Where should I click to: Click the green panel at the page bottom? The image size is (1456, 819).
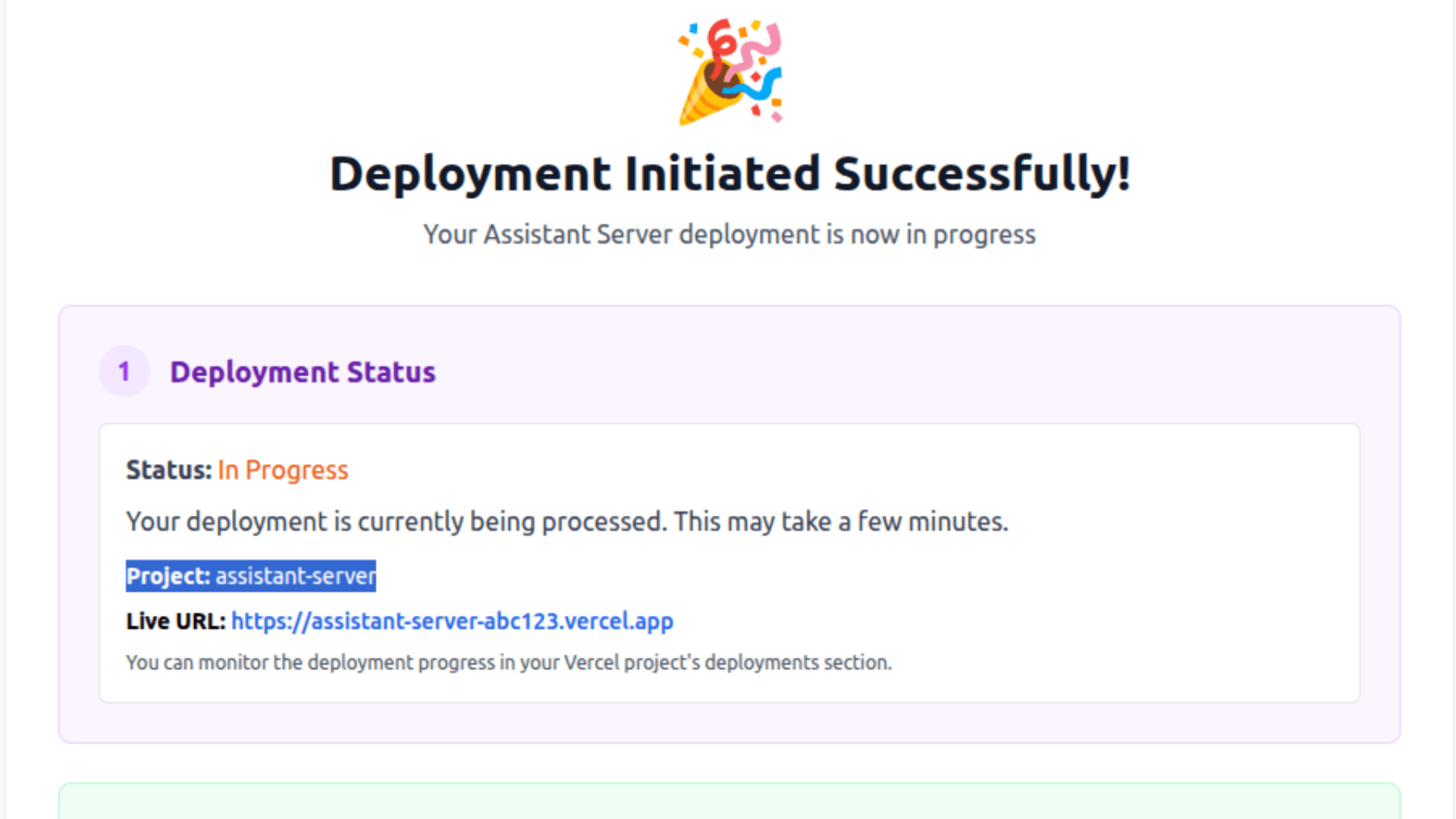point(729,802)
